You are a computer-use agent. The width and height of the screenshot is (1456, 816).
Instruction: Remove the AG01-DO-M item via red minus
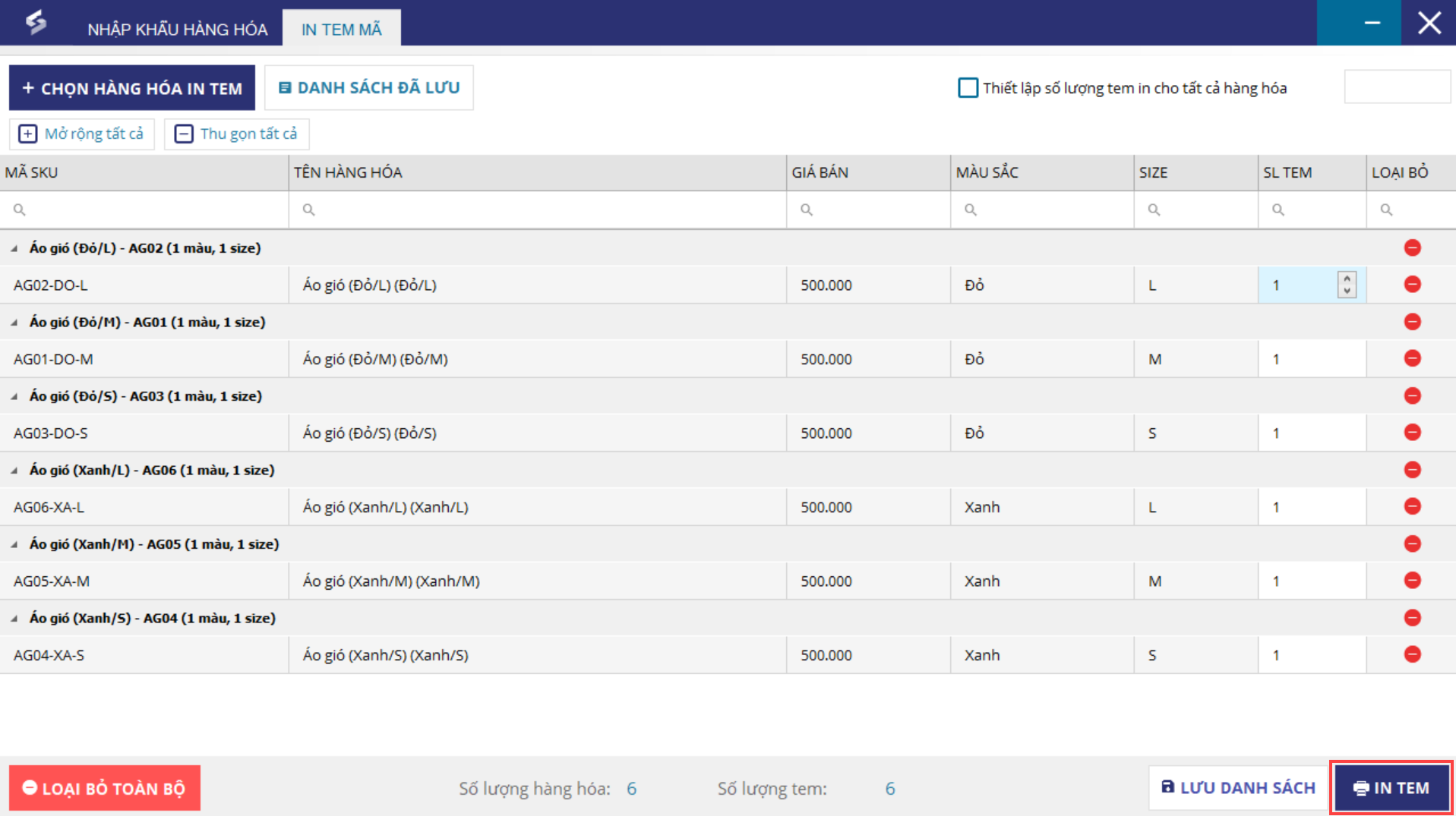tap(1412, 358)
